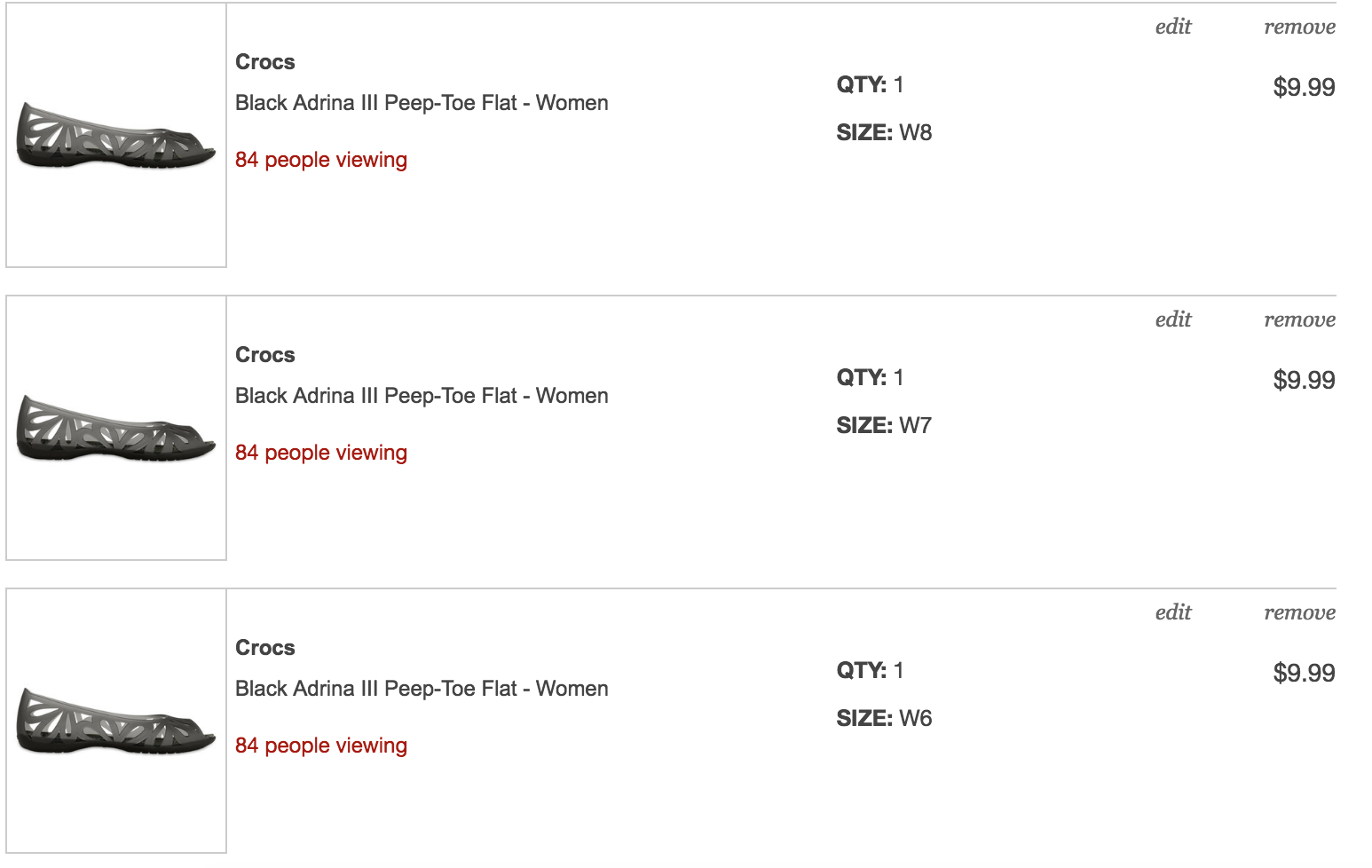Open the product title of the W8 item
This screenshot has width=1372, height=868.
pyautogui.click(x=422, y=103)
